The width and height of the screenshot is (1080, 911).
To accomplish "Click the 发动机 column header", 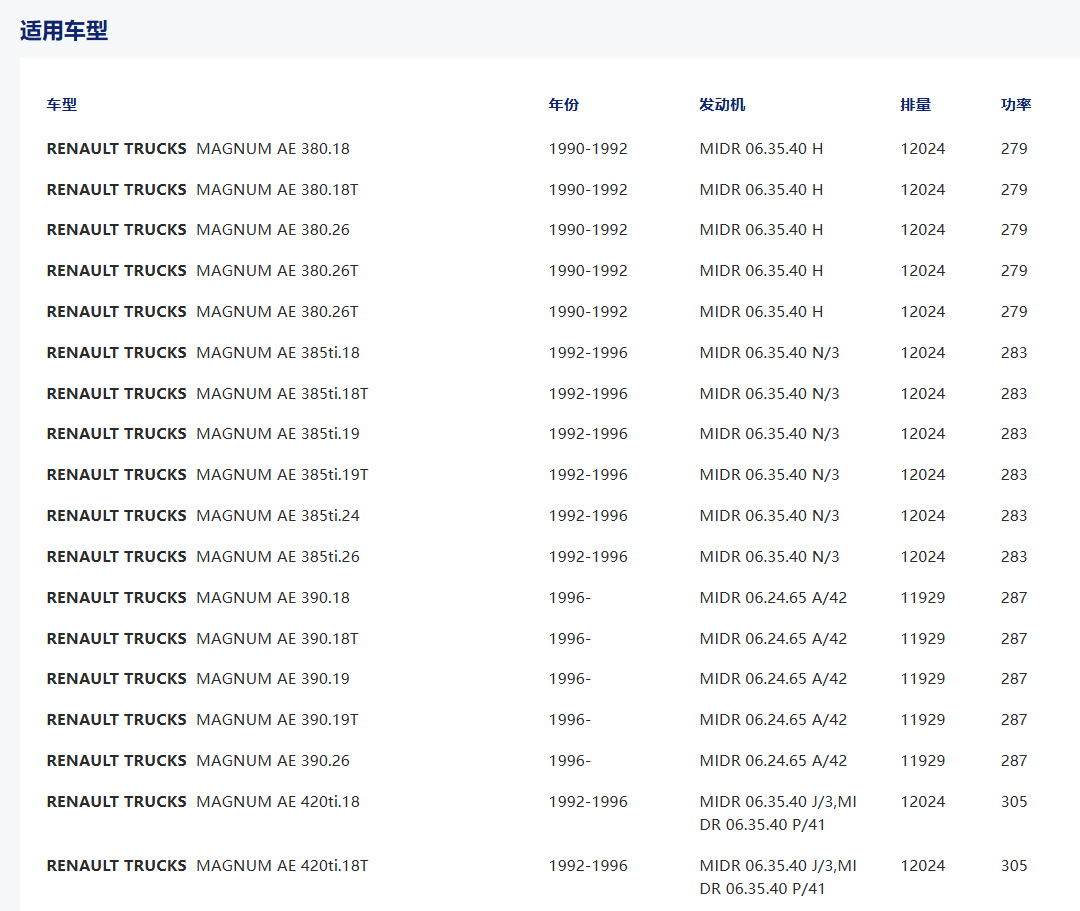I will pyautogui.click(x=722, y=105).
